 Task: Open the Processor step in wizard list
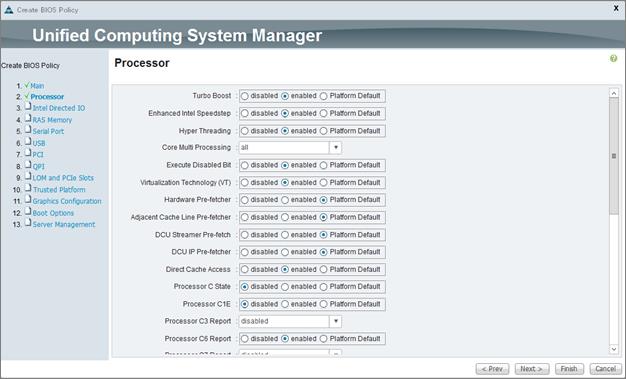tap(47, 97)
